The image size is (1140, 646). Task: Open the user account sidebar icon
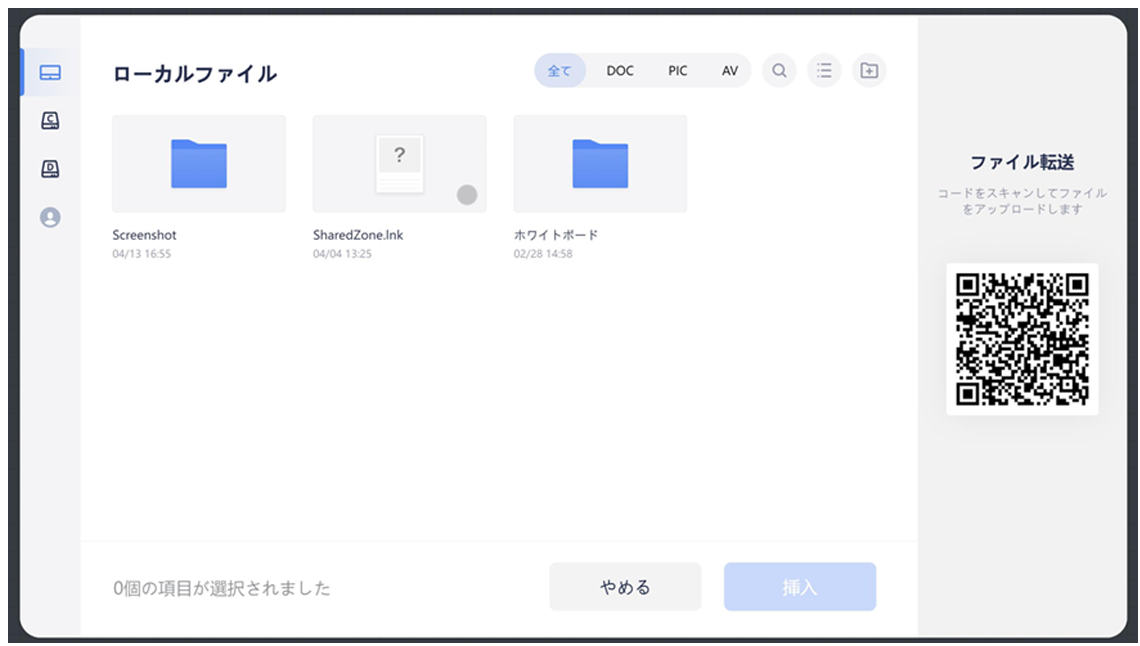click(50, 217)
